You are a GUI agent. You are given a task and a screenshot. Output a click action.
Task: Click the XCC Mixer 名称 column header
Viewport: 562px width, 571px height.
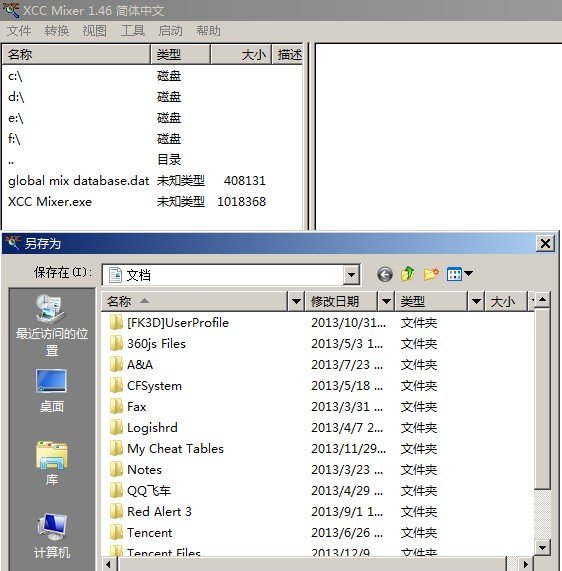(76, 55)
